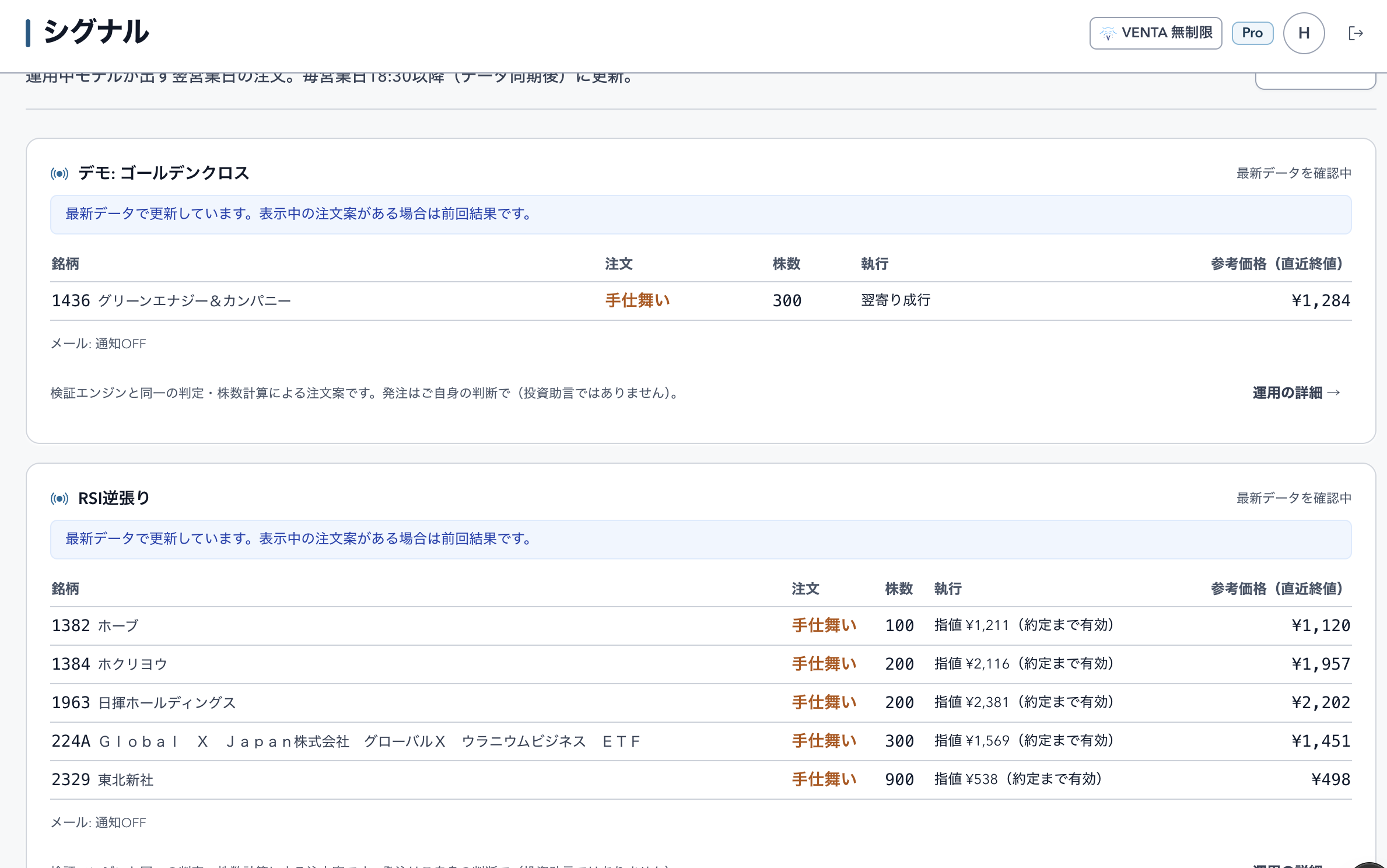Select the 224A Global X ETF row

pos(700,741)
